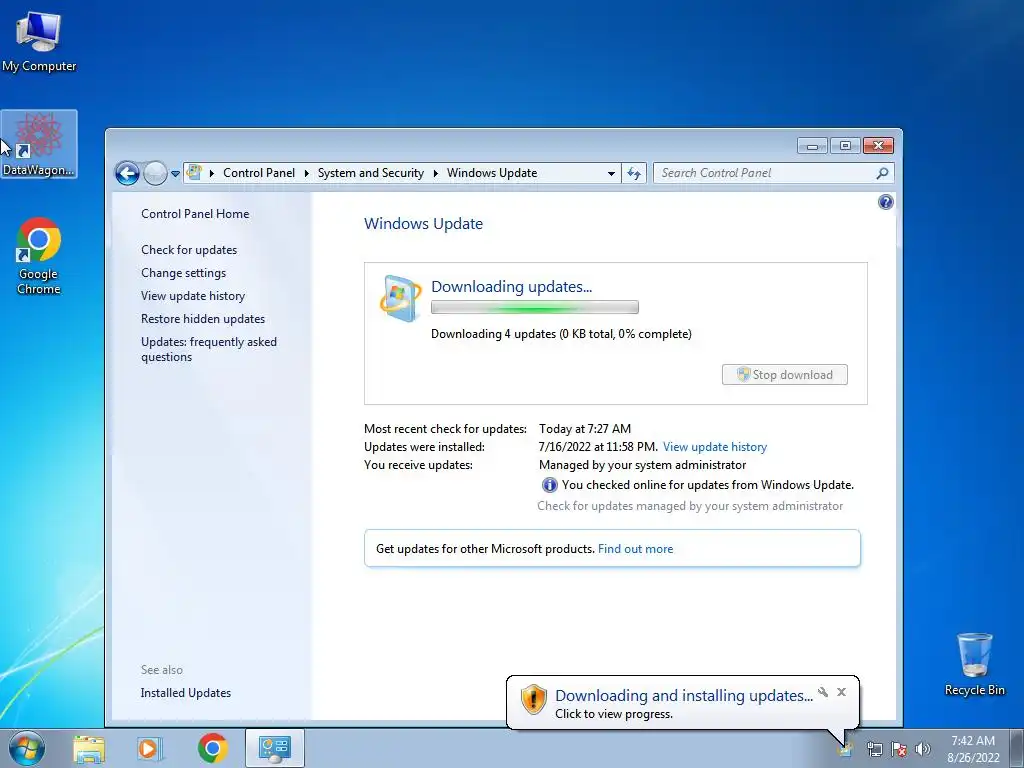Click the blue information icon

pos(549,485)
